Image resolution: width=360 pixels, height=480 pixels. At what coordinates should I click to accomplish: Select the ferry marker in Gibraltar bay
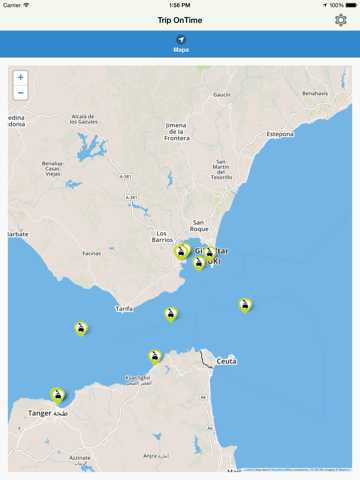pos(199,263)
